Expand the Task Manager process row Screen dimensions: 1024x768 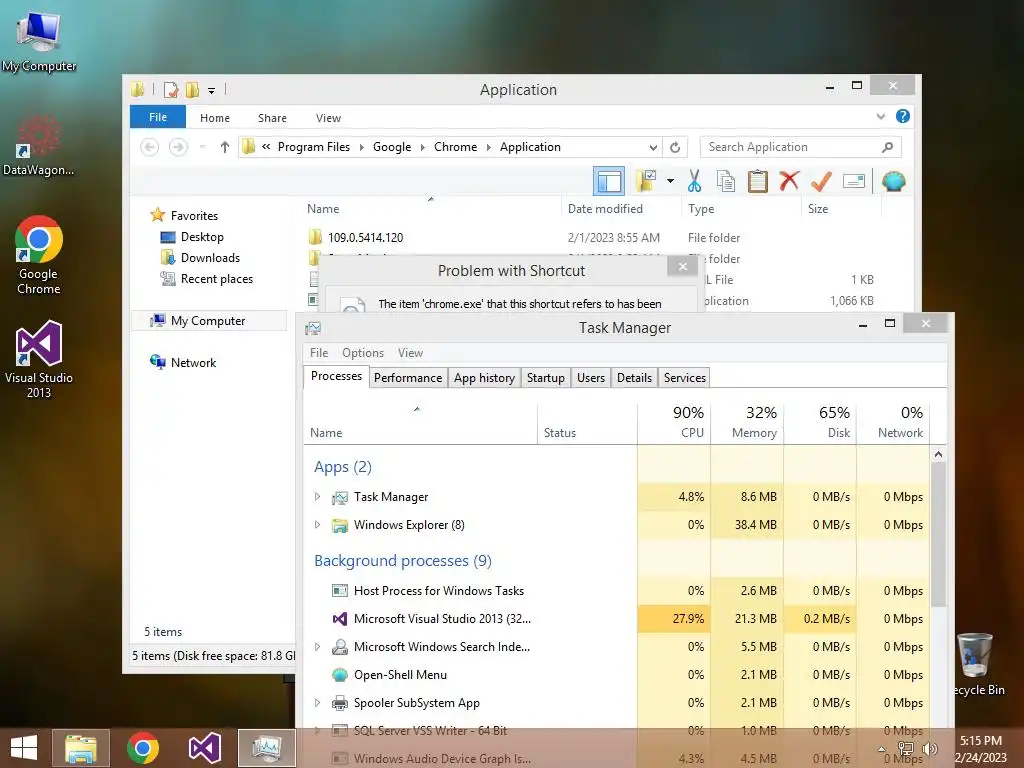317,497
